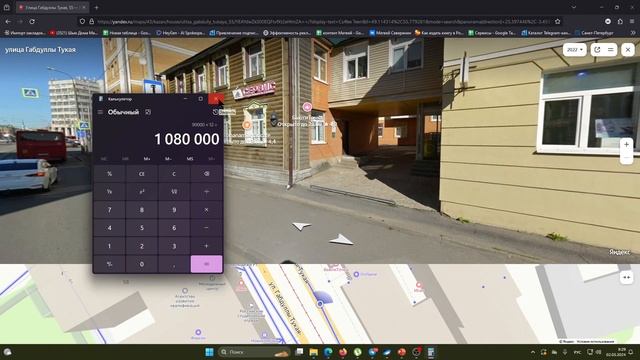Click the MS memory store key

click(x=190, y=159)
